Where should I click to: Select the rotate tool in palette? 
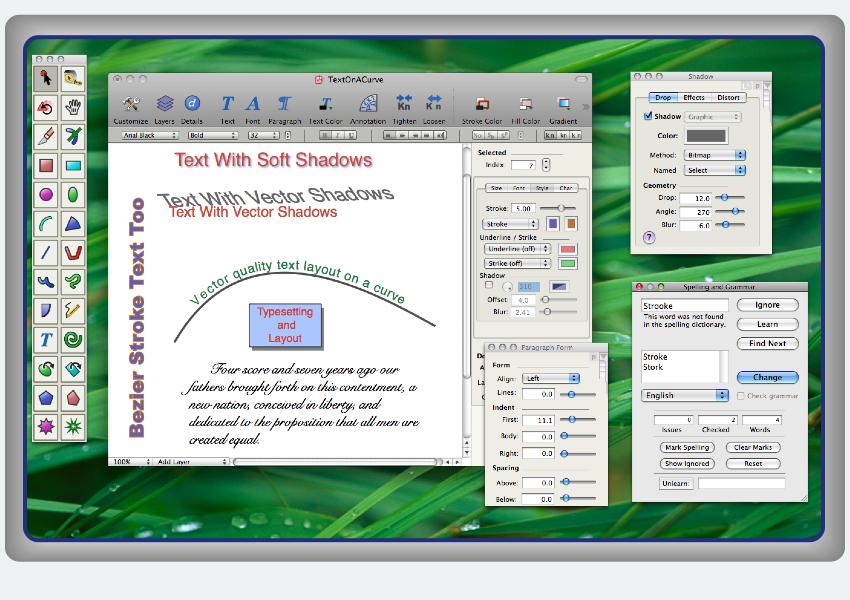coord(46,108)
